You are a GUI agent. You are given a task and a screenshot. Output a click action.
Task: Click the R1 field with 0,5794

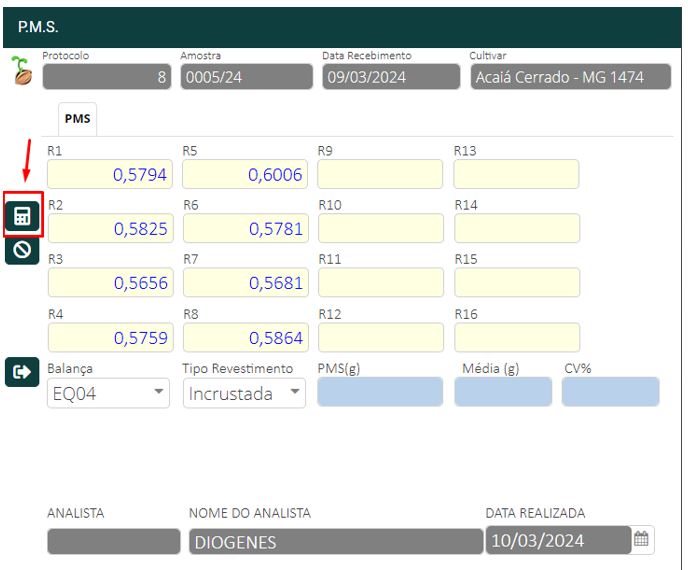[110, 175]
